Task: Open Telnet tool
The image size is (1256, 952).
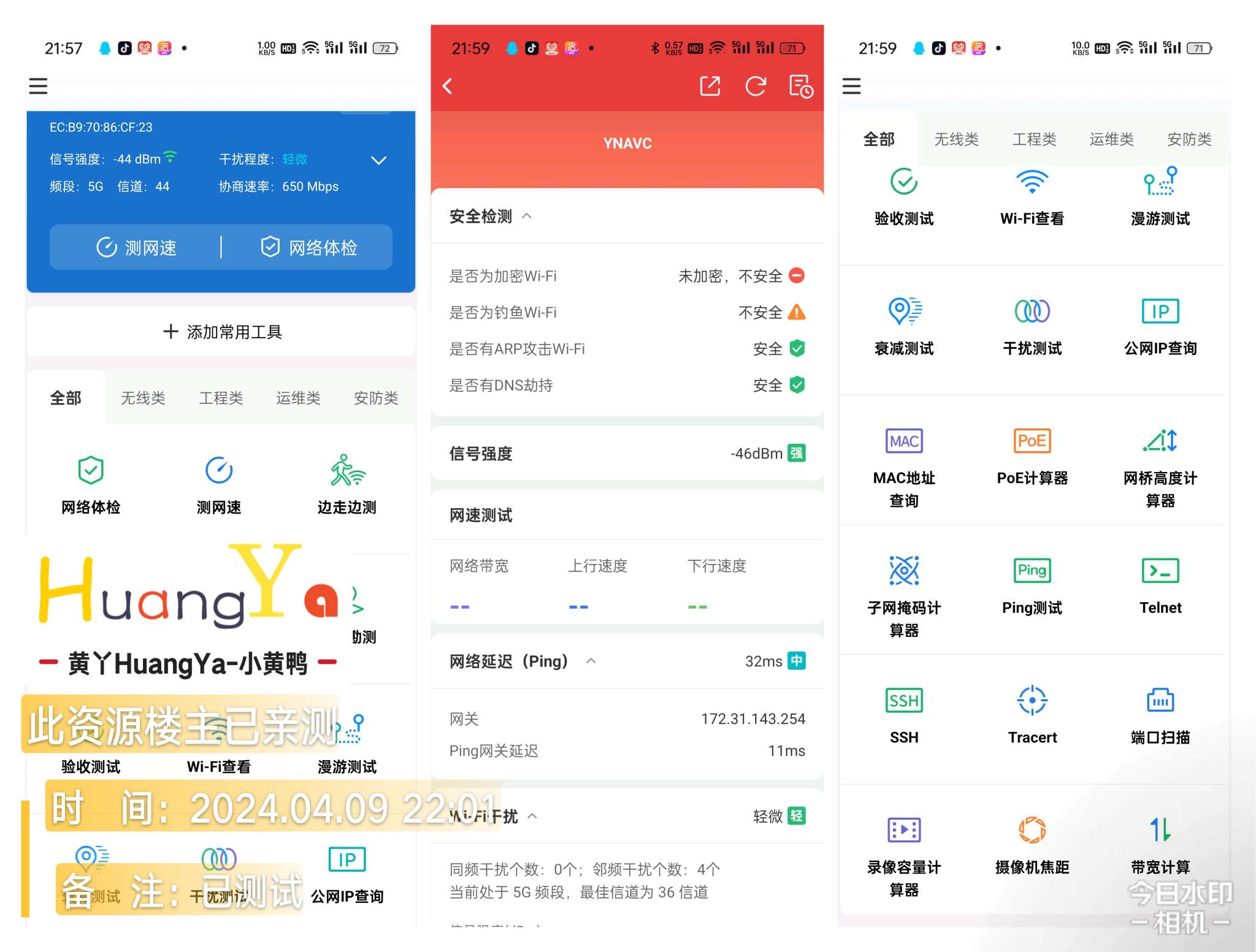Action: (1160, 586)
